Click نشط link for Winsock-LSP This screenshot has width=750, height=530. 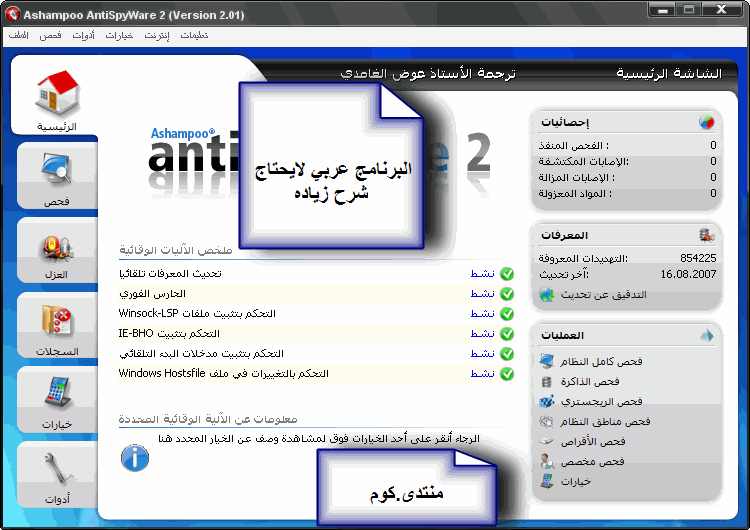pyautogui.click(x=483, y=314)
